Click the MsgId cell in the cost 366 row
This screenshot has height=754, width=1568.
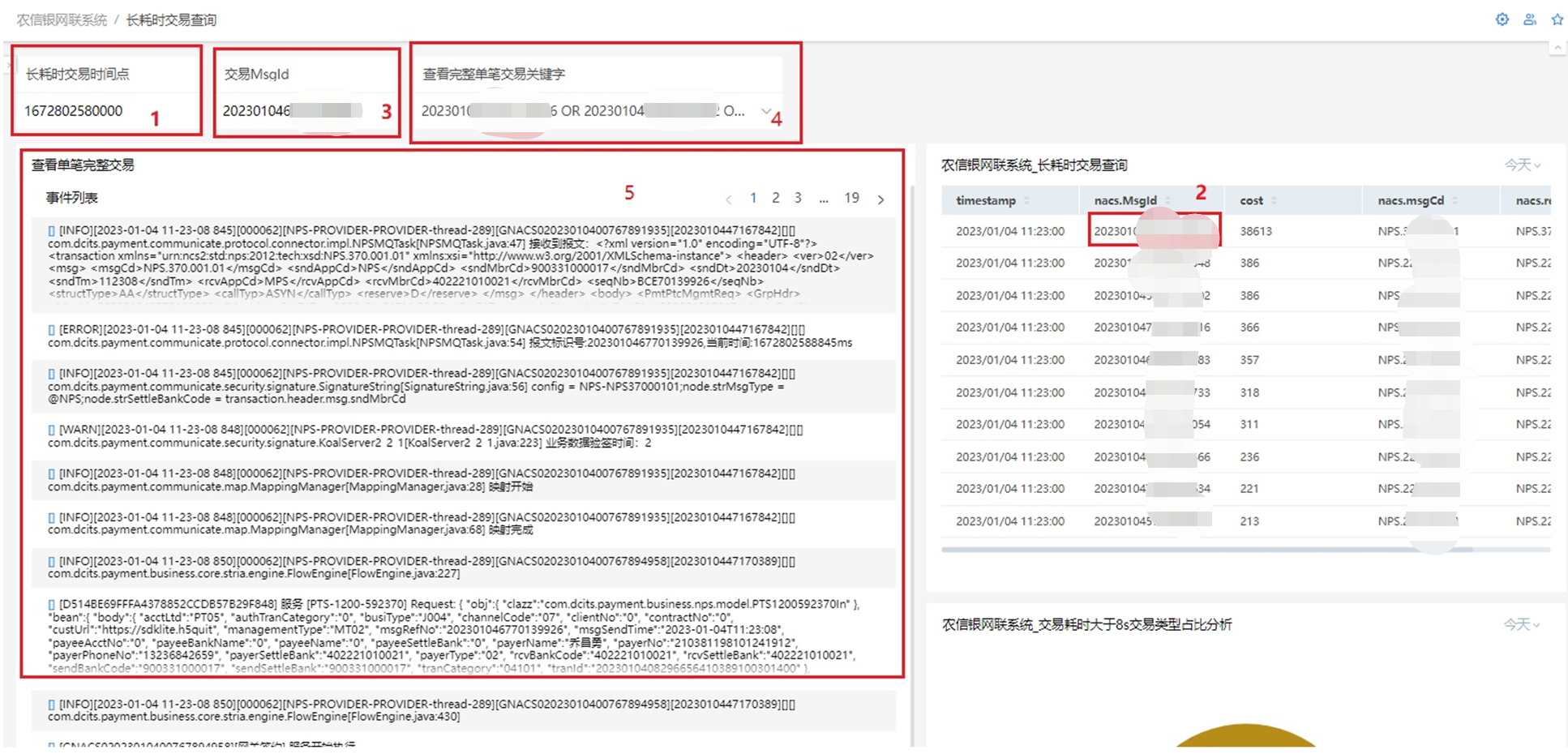pos(1152,328)
